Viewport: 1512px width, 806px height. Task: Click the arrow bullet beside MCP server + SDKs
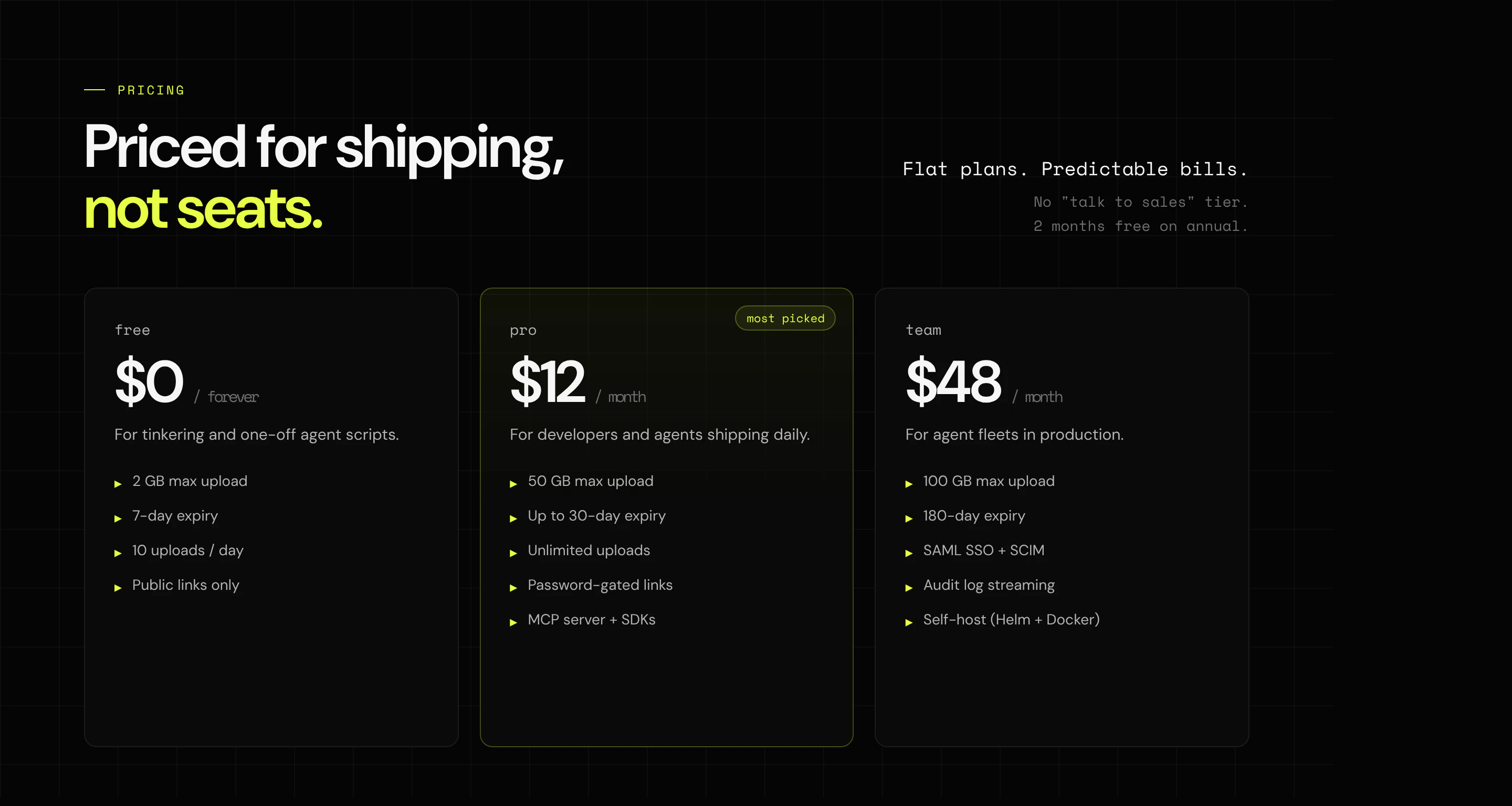(x=513, y=622)
